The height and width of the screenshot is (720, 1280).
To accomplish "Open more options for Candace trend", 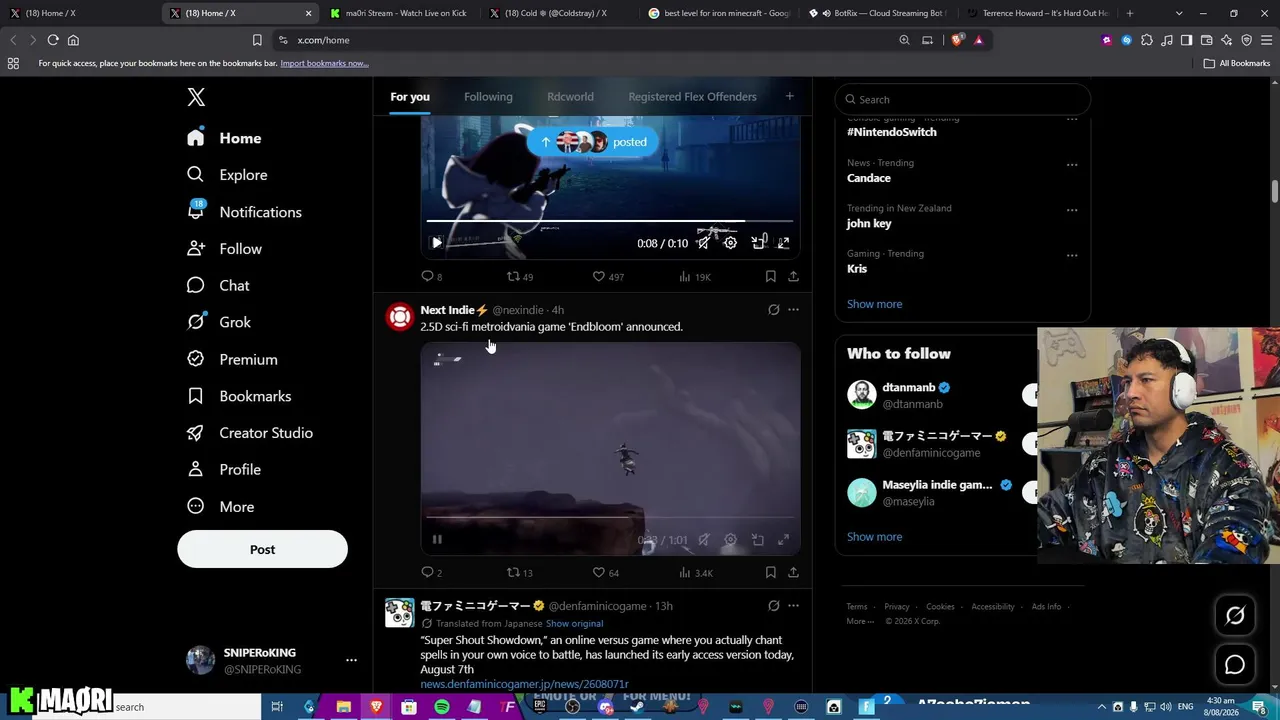I will click(x=1072, y=164).
